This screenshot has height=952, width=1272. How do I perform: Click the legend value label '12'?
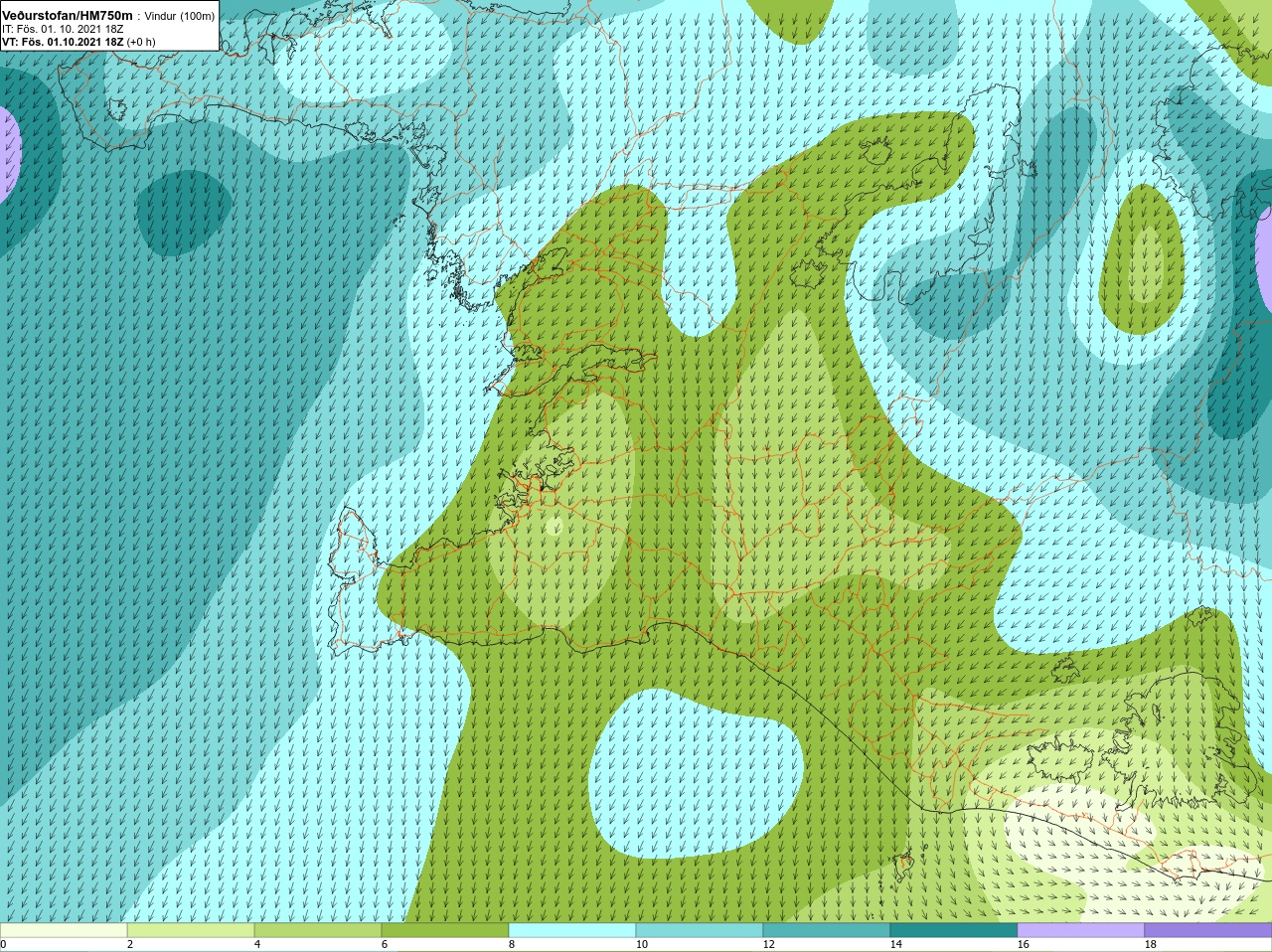point(768,945)
